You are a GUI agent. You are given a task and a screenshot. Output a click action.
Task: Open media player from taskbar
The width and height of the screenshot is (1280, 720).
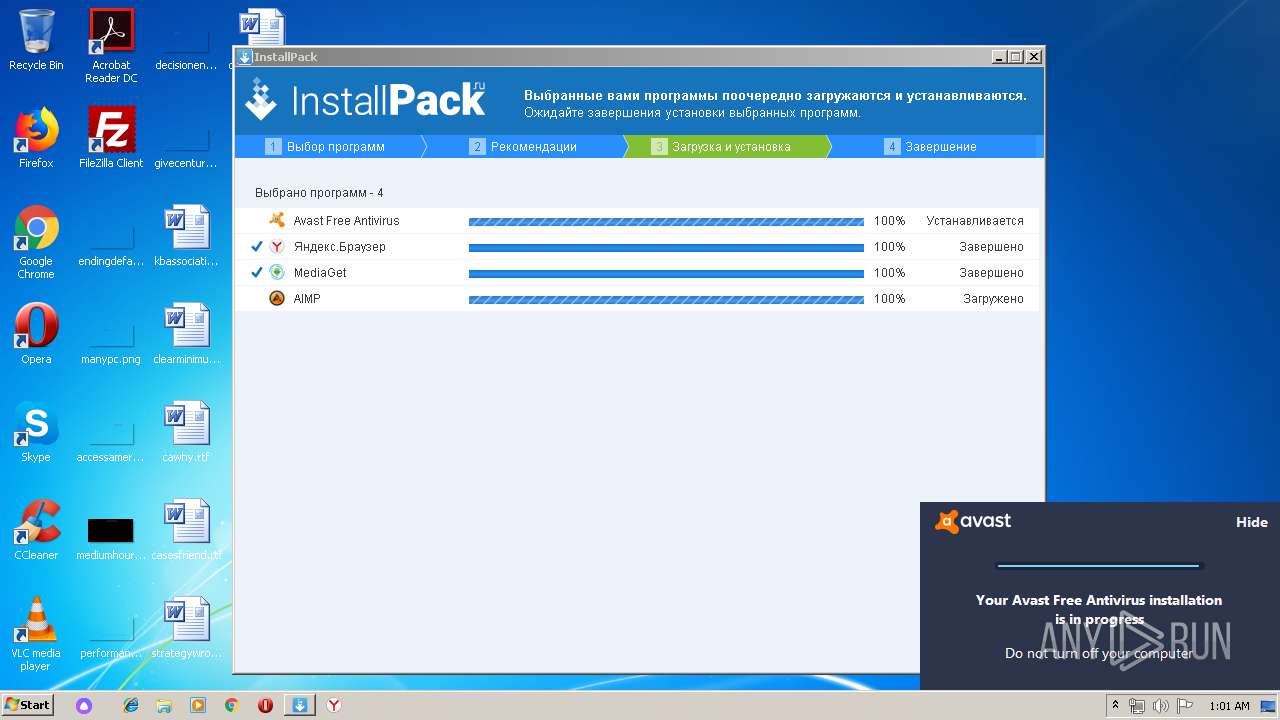[x=198, y=705]
